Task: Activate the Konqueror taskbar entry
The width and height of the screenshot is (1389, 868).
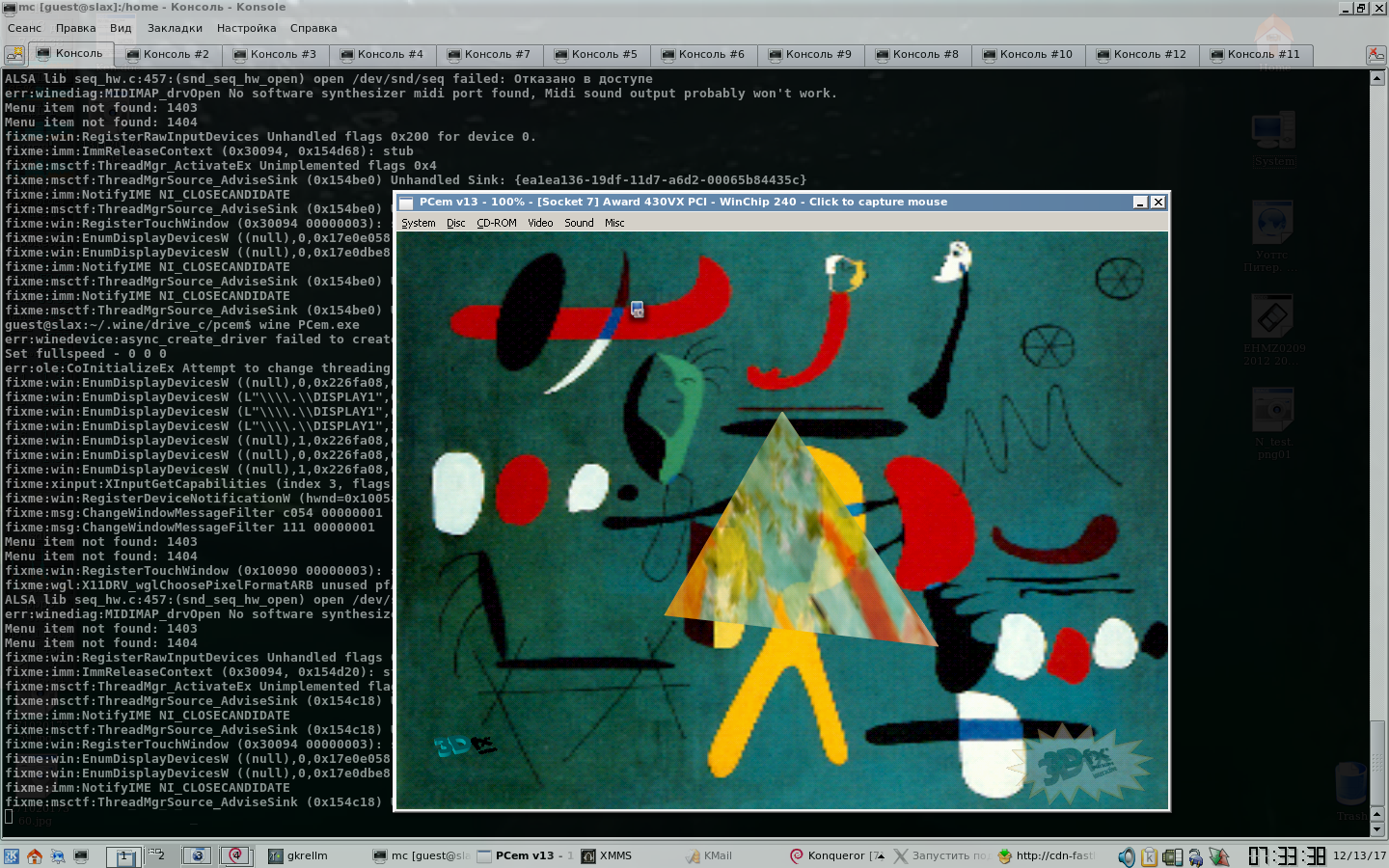Action: (x=835, y=855)
